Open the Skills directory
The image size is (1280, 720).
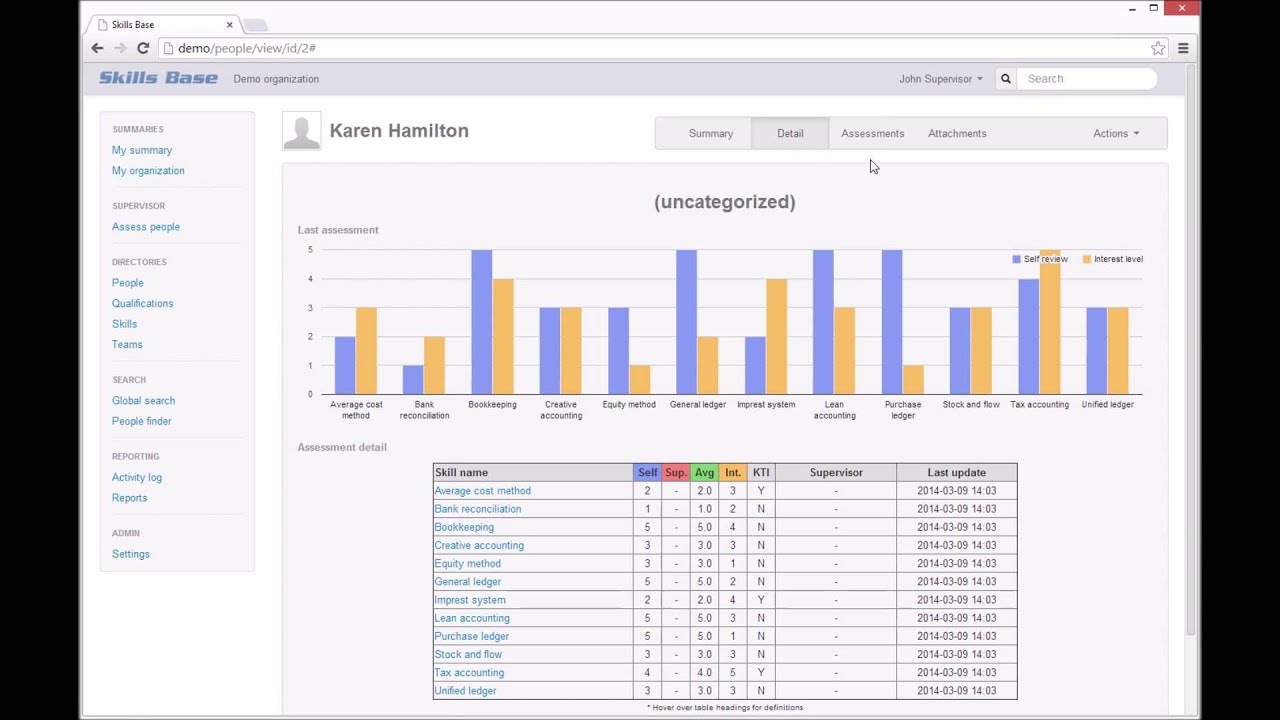(x=125, y=324)
